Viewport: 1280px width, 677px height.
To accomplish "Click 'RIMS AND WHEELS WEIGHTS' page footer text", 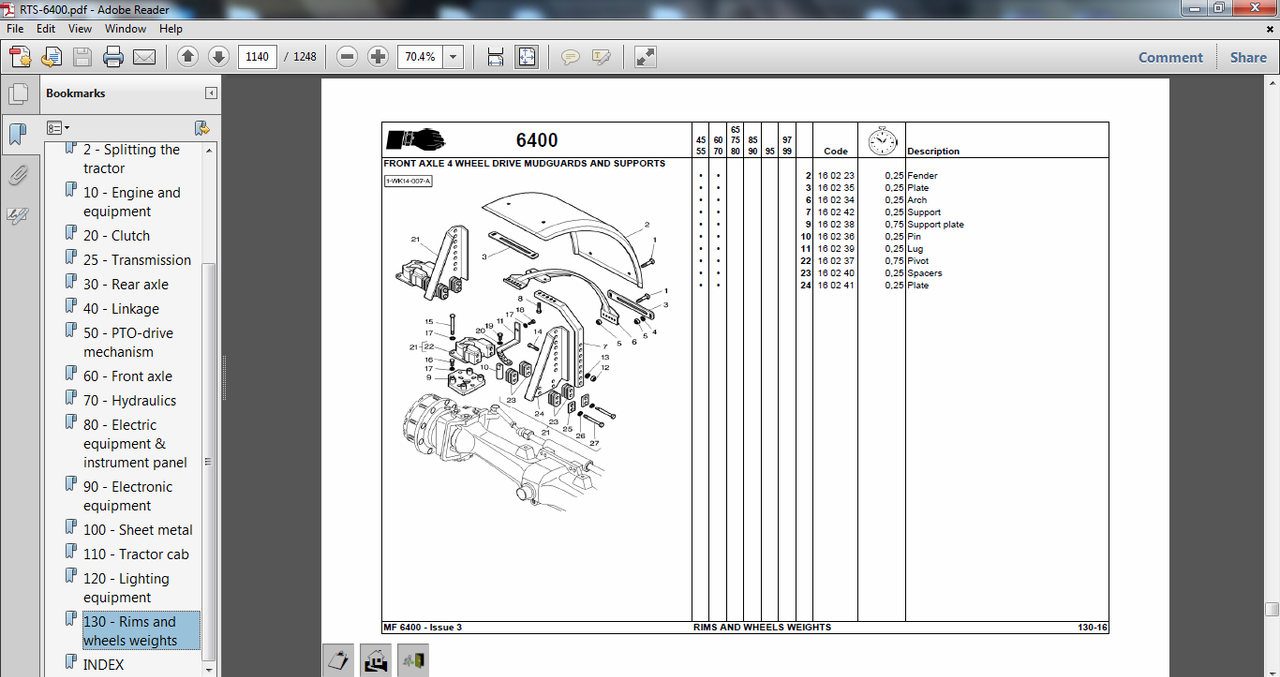I will pos(762,627).
